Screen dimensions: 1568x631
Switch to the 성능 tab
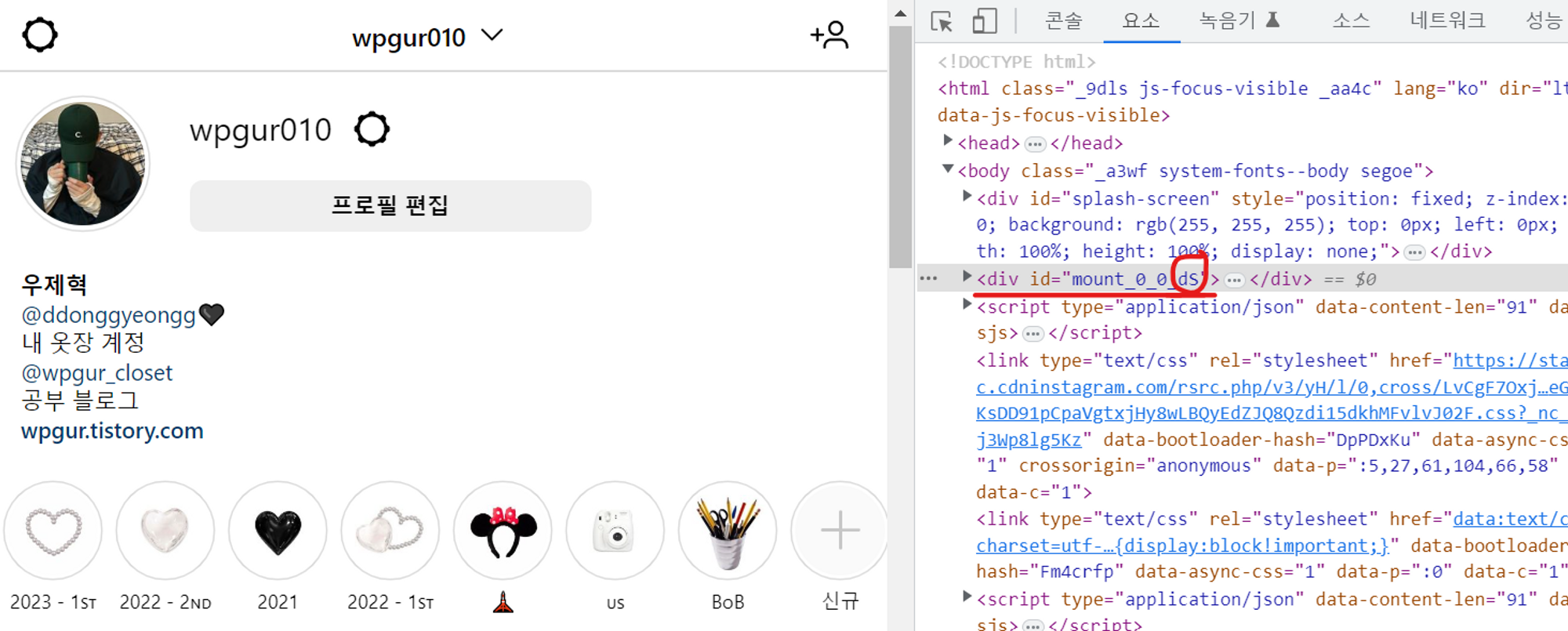1543,21
